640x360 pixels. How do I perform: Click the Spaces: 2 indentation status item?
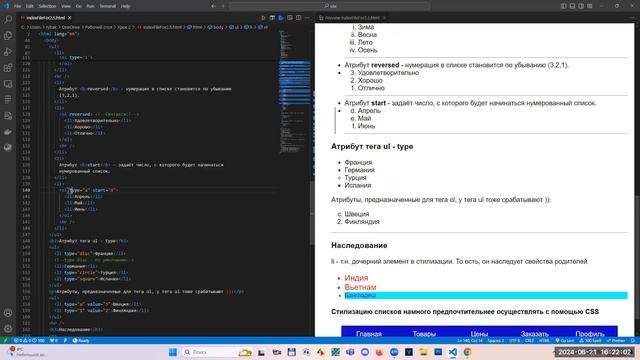[496, 340]
